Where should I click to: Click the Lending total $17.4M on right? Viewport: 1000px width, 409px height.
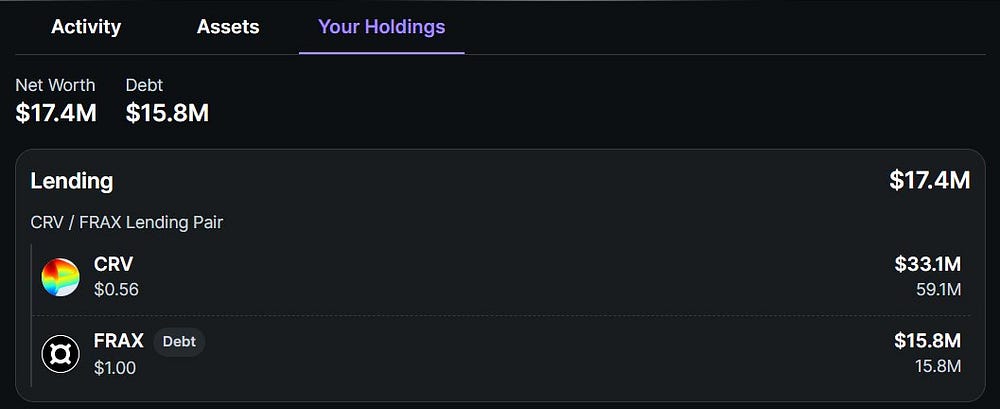point(929,181)
